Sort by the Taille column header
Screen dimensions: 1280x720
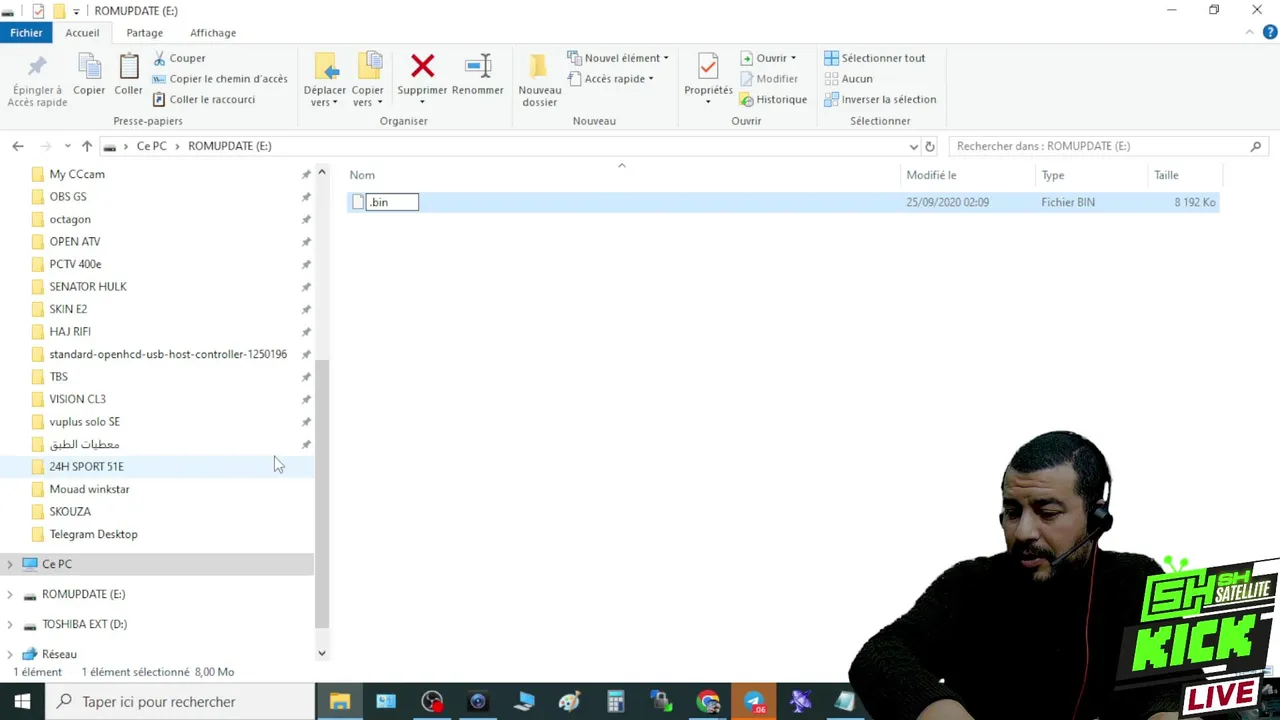pos(1166,175)
